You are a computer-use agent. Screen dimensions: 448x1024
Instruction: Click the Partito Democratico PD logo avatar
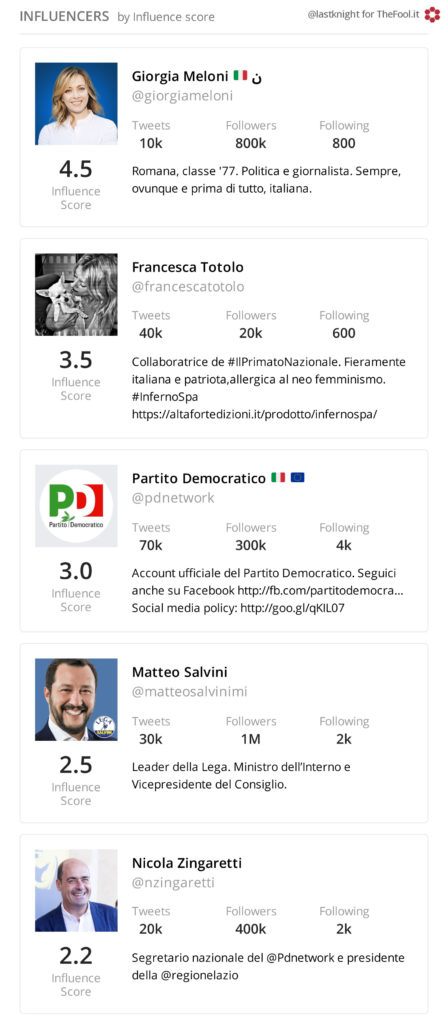(x=76, y=505)
